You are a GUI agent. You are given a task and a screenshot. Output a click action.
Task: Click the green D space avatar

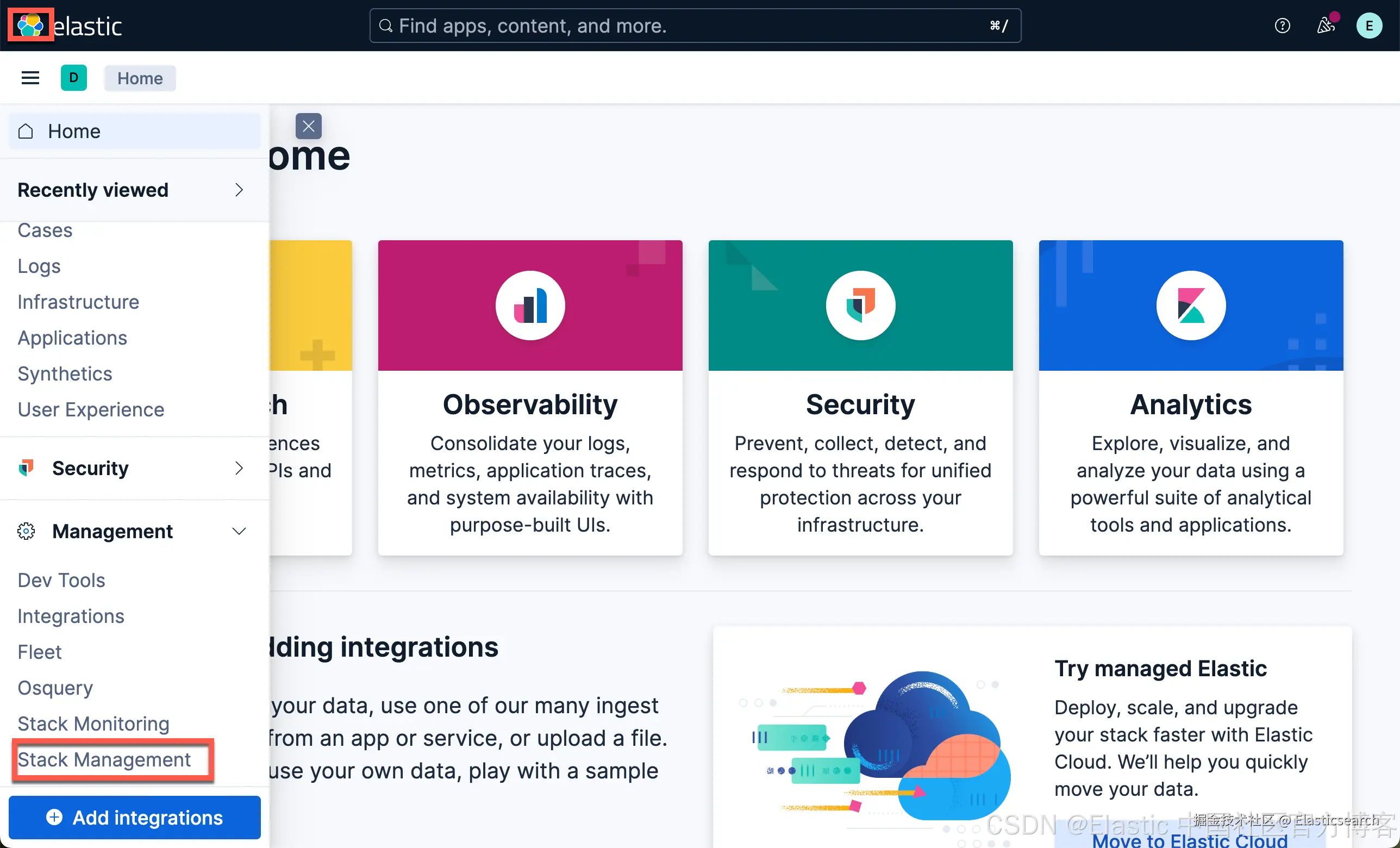click(x=74, y=78)
